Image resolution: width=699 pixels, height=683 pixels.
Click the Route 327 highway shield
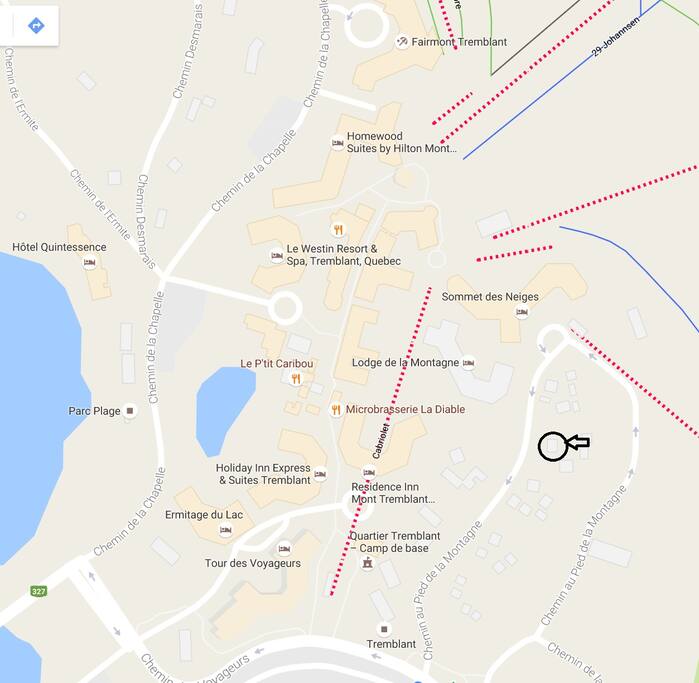pyautogui.click(x=39, y=591)
